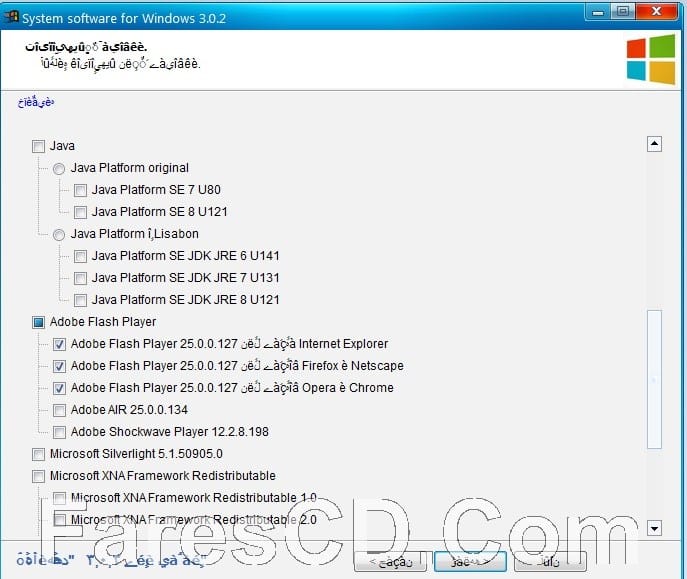Check Adobe AIR 25.0.0.134
The height and width of the screenshot is (579, 687).
coord(59,410)
